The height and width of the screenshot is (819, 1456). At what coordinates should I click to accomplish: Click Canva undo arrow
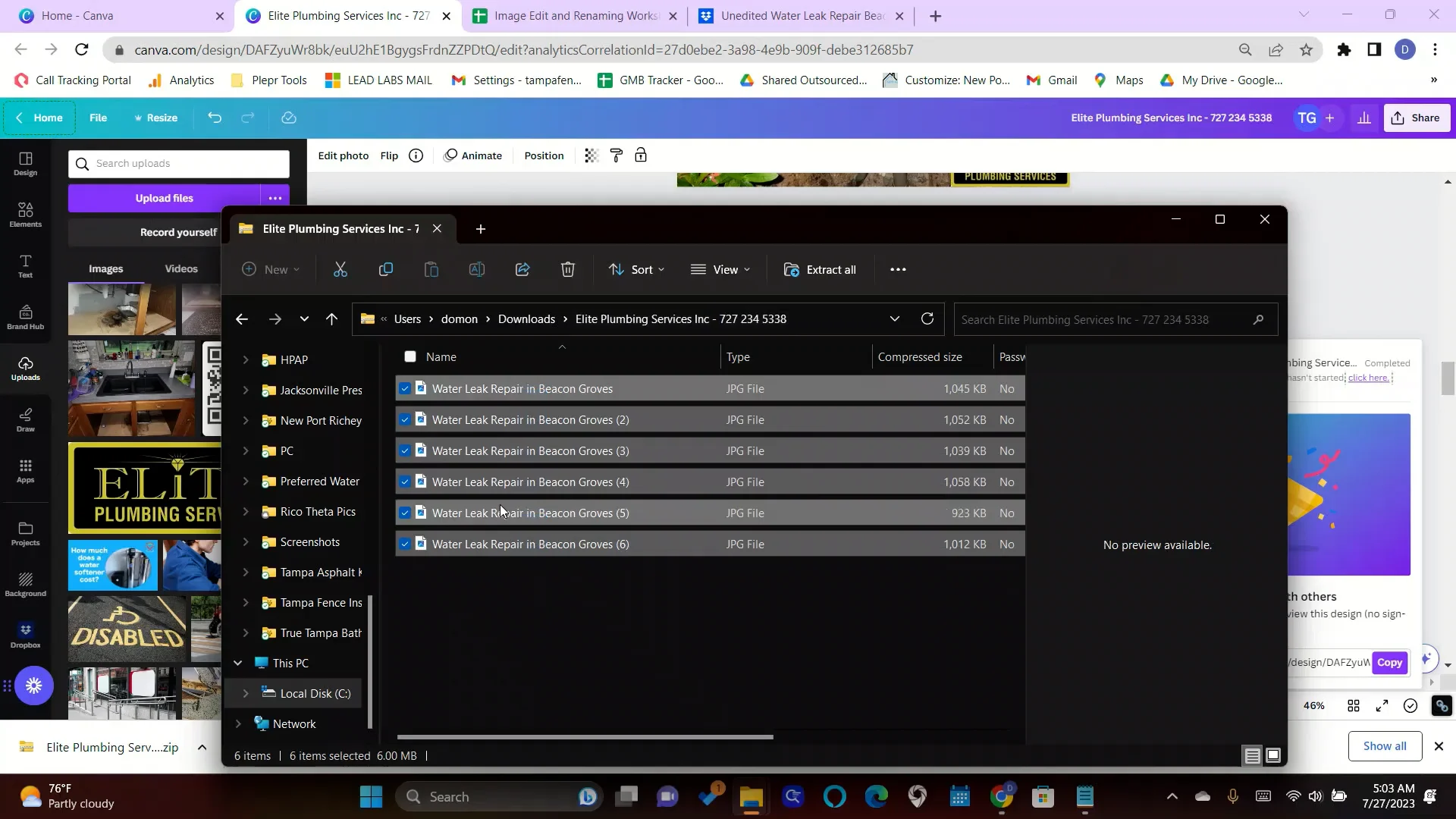(215, 118)
